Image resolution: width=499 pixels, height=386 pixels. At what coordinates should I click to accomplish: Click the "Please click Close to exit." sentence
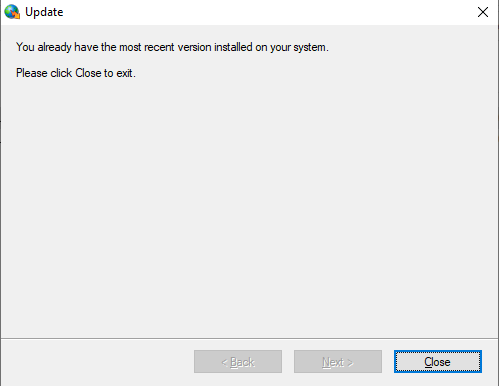(76, 73)
